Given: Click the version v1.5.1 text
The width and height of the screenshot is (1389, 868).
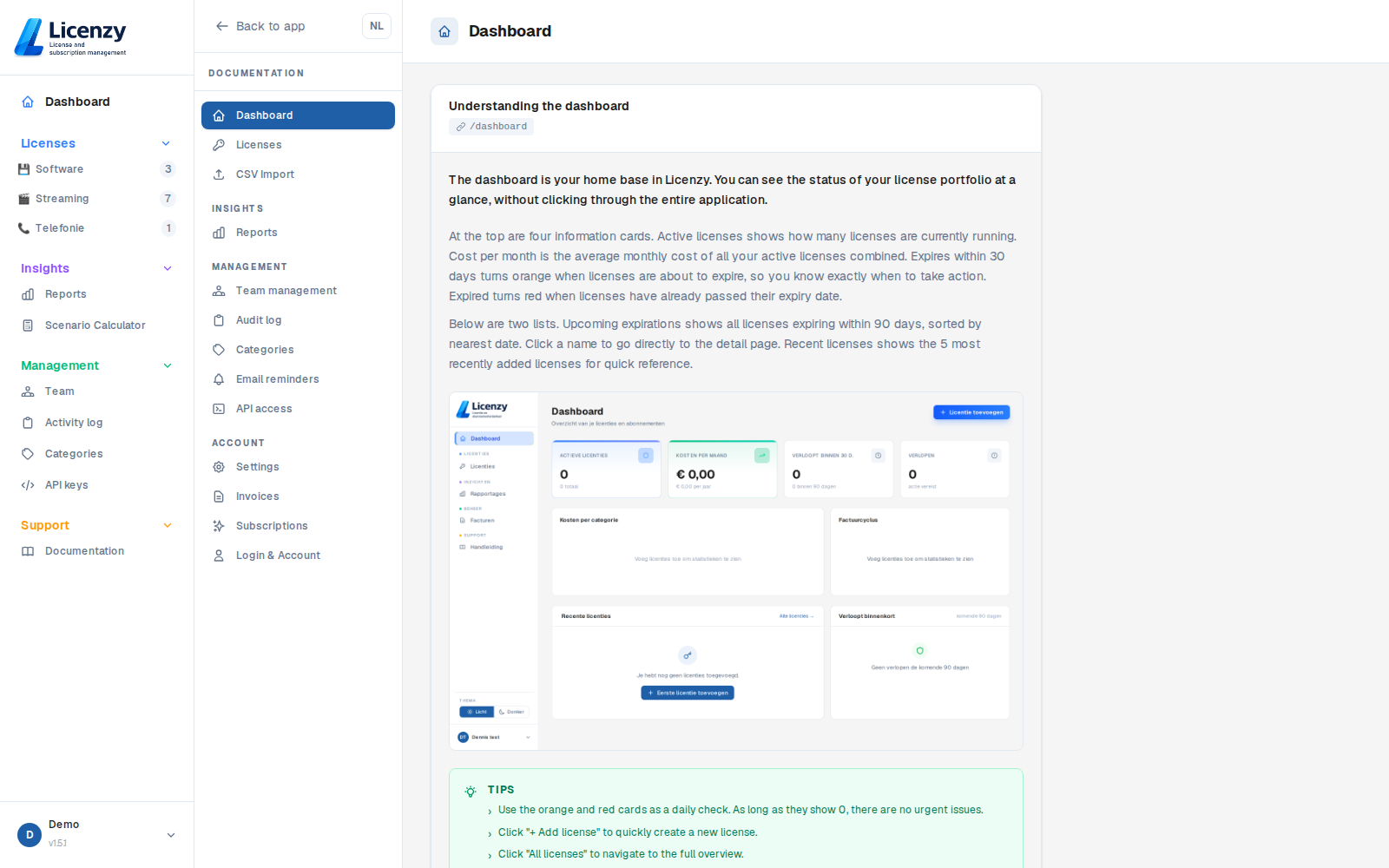Looking at the screenshot, I should click(57, 843).
